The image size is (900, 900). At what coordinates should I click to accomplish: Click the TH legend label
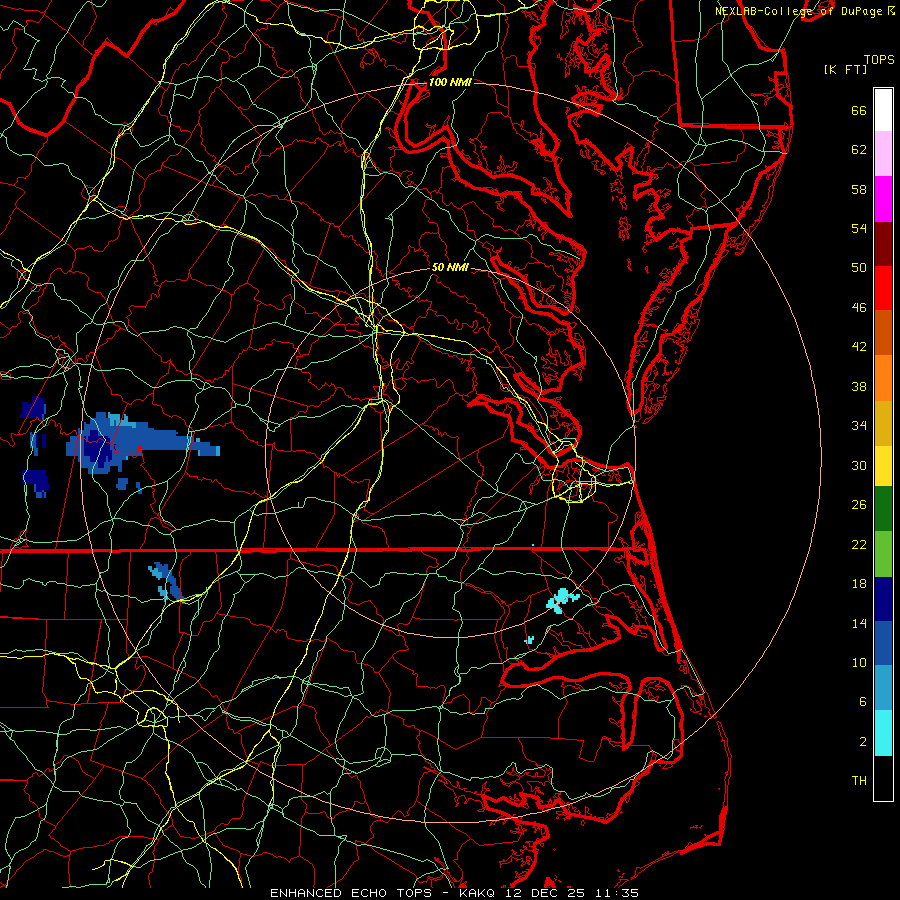[x=859, y=781]
